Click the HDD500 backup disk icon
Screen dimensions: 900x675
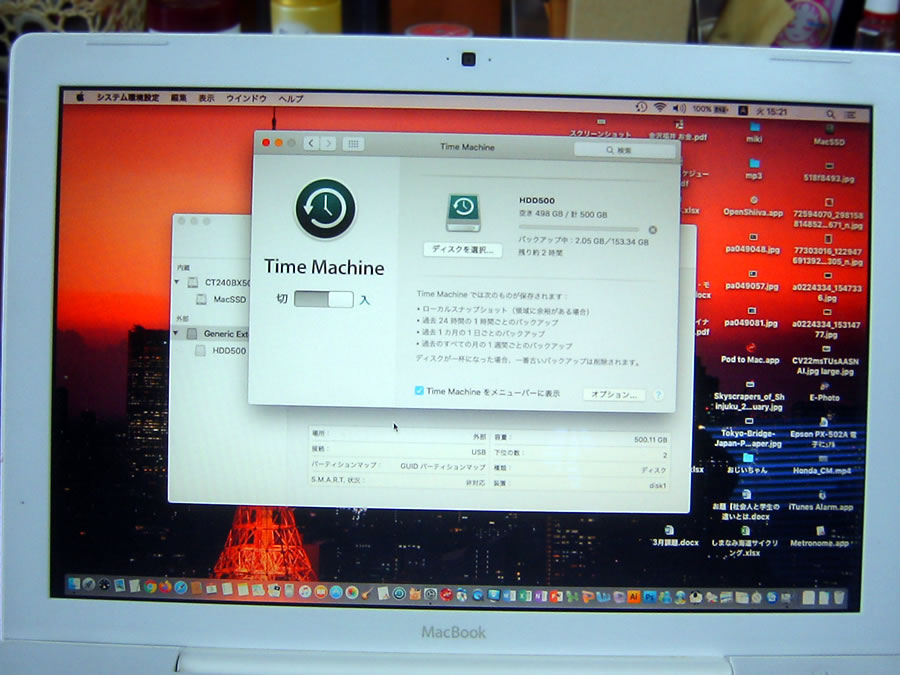tap(464, 212)
